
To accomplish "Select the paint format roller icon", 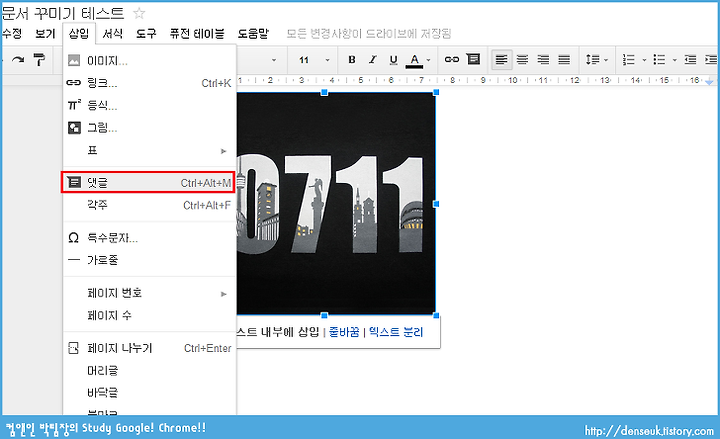I will pos(40,60).
